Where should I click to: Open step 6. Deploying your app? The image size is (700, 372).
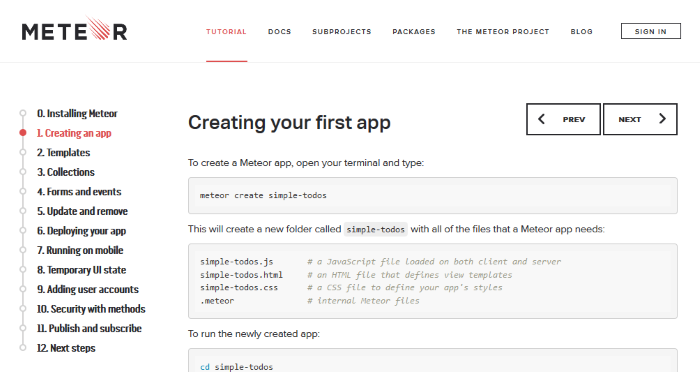coord(81,231)
